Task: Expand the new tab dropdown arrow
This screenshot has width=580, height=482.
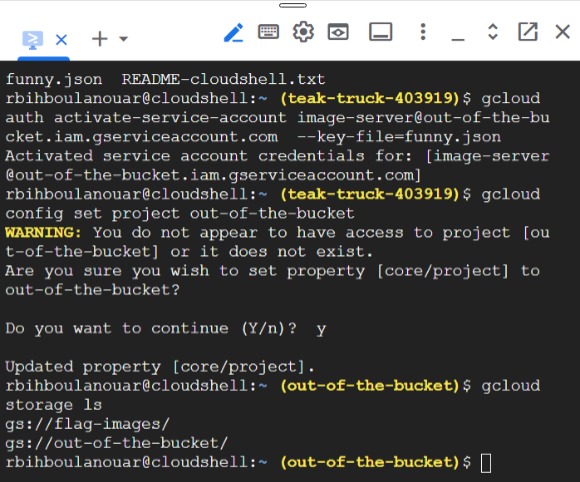Action: point(124,39)
